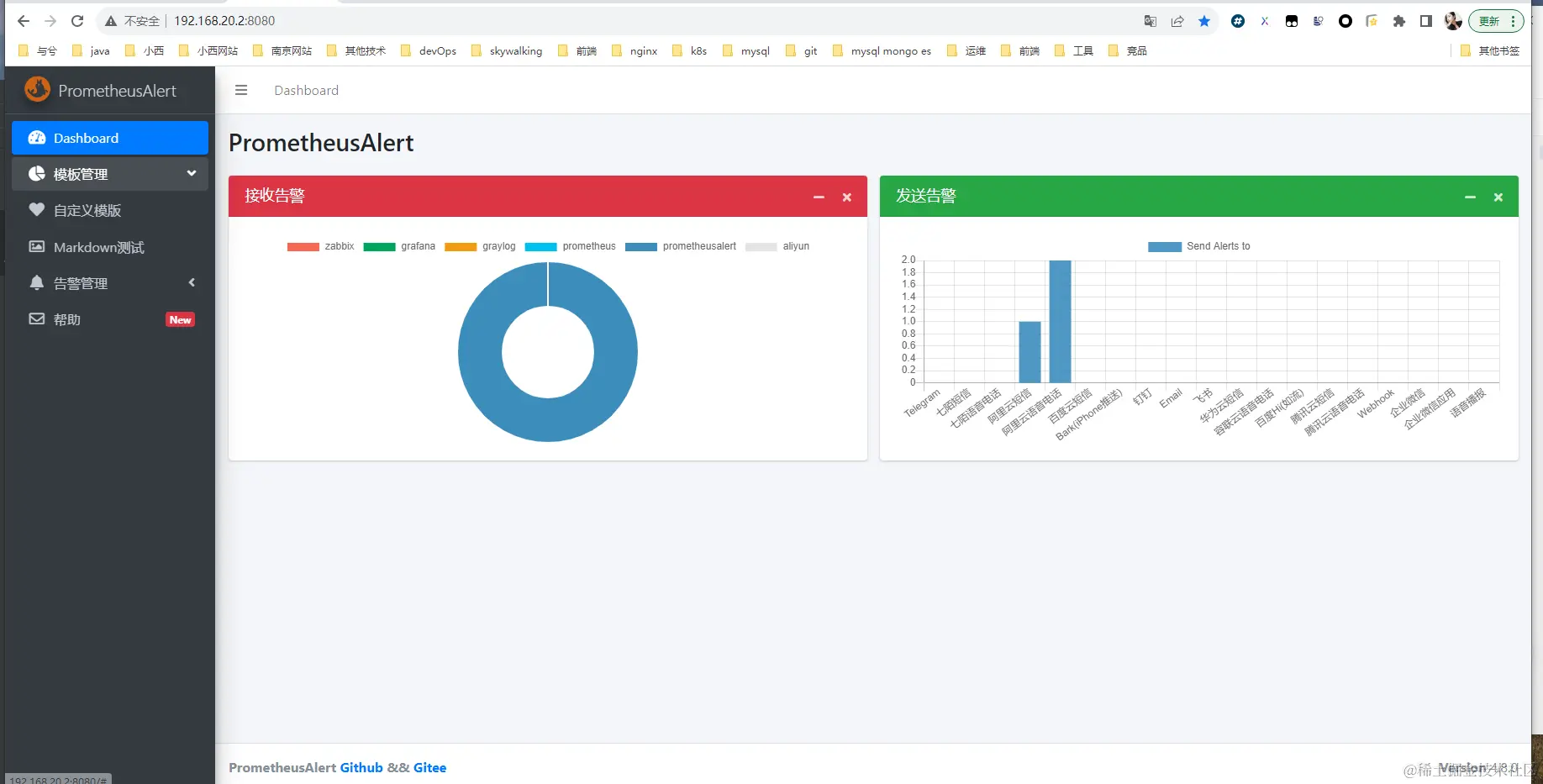The height and width of the screenshot is (784, 1543).
Task: Open 帮助 in the sidebar
Action: (x=110, y=319)
